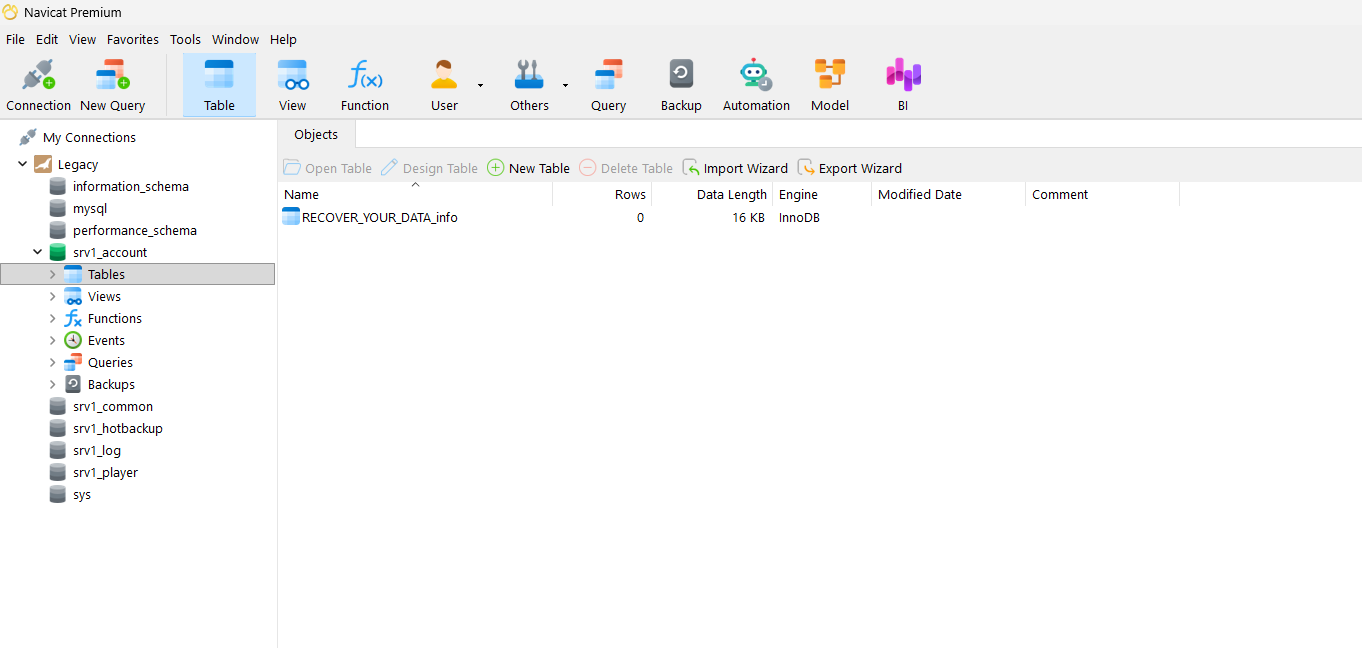Open the User toolbar icon
Image resolution: width=1362 pixels, height=648 pixels.
tap(444, 86)
